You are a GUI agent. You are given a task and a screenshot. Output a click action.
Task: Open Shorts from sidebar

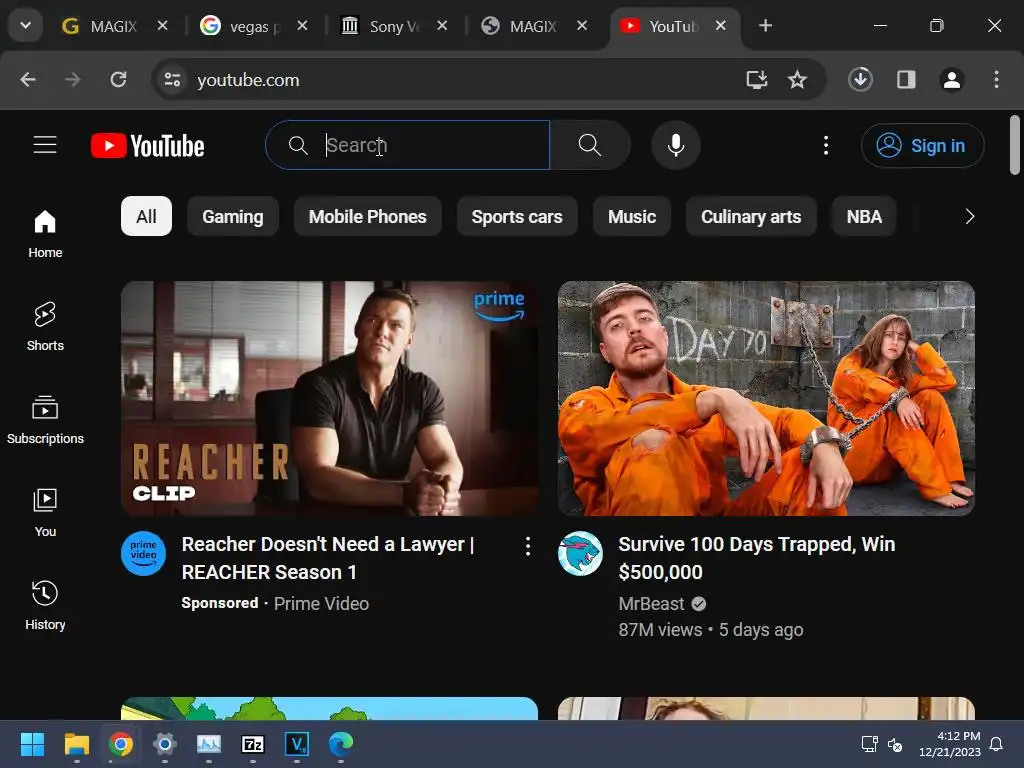pos(45,327)
